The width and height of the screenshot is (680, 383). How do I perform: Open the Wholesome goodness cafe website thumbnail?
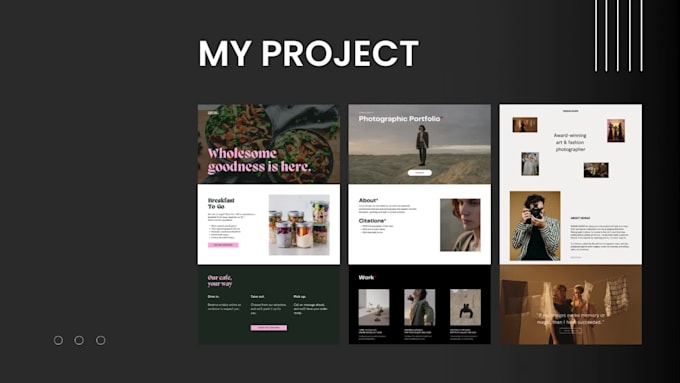coord(269,224)
